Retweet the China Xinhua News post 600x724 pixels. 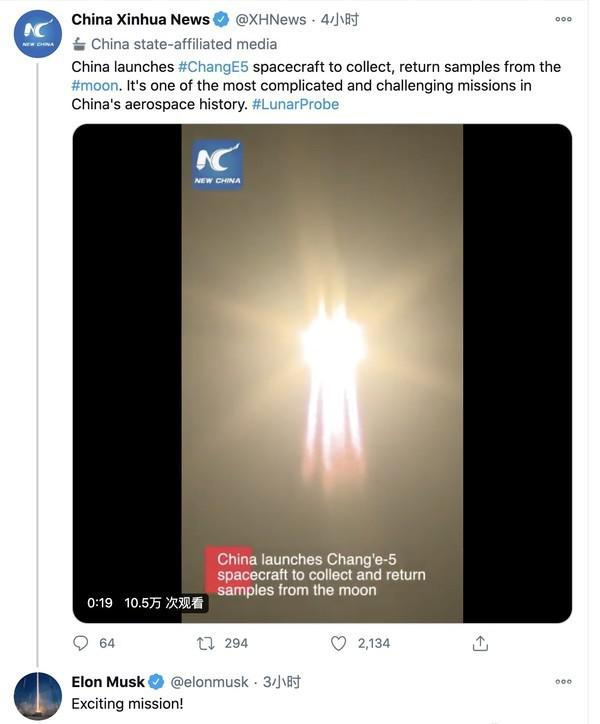(x=207, y=643)
